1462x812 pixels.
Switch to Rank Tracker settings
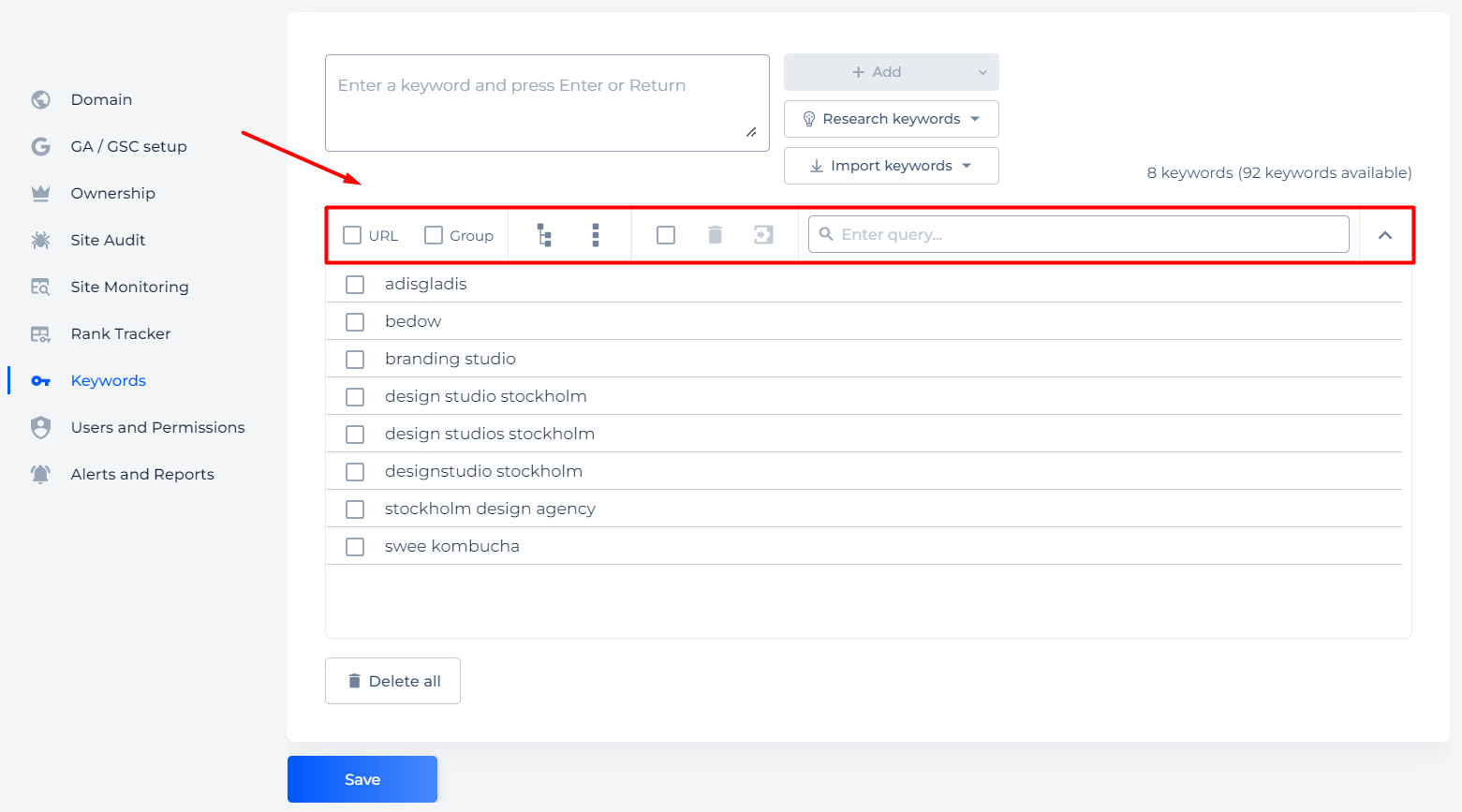coord(121,333)
